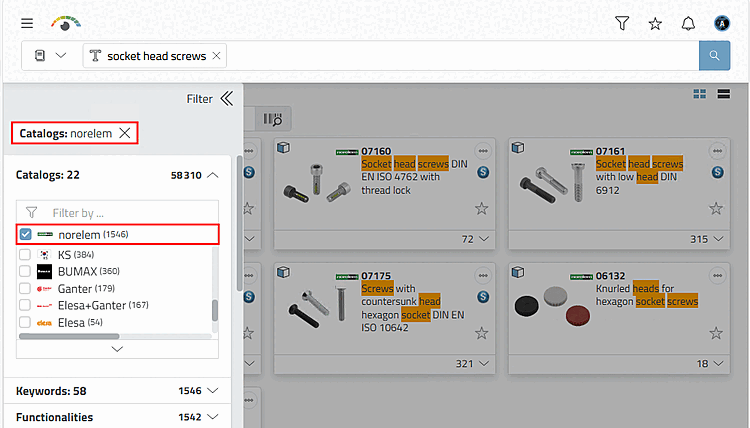Favorite the 06132 product with star
Viewport: 750px width, 428px height.
click(716, 333)
